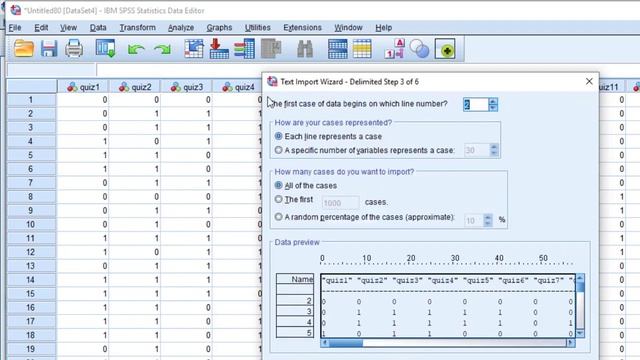This screenshot has width=640, height=360.
Task: Increase variables-per-case spinner value
Action: pyautogui.click(x=494, y=147)
